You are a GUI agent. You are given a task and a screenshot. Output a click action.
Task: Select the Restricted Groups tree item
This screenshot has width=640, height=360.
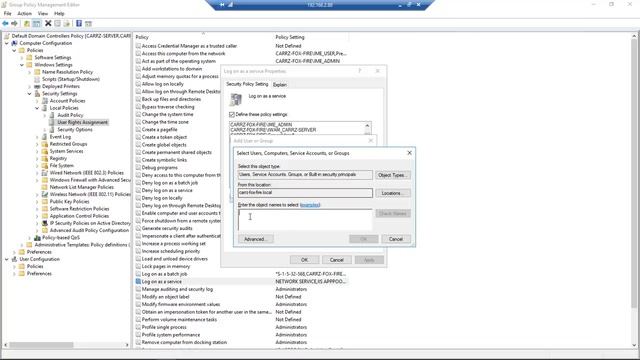pos(68,144)
